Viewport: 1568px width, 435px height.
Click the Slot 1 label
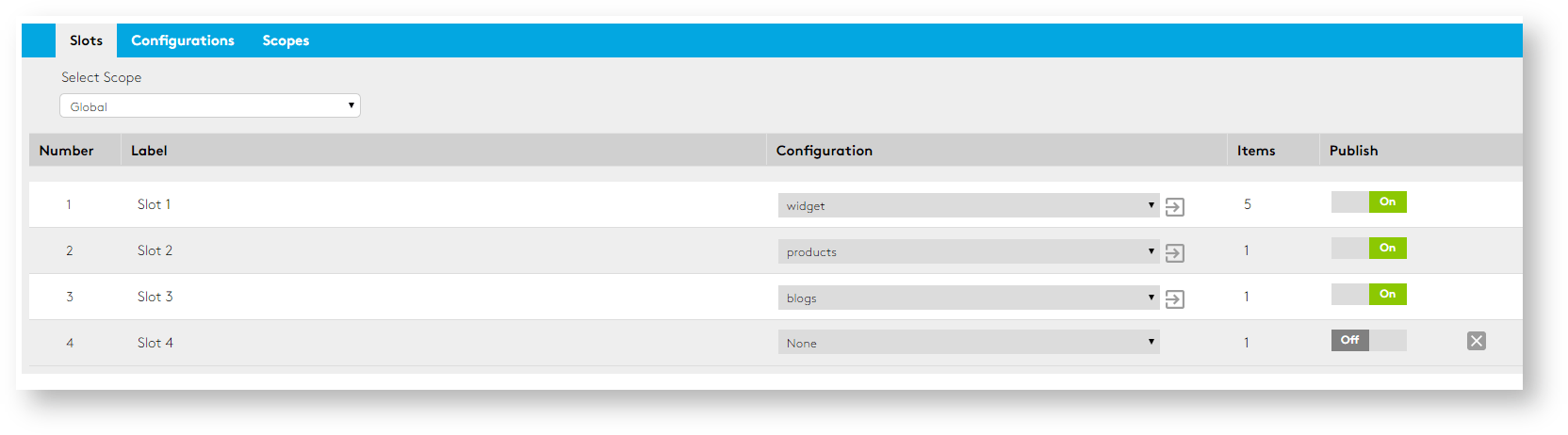[x=154, y=204]
